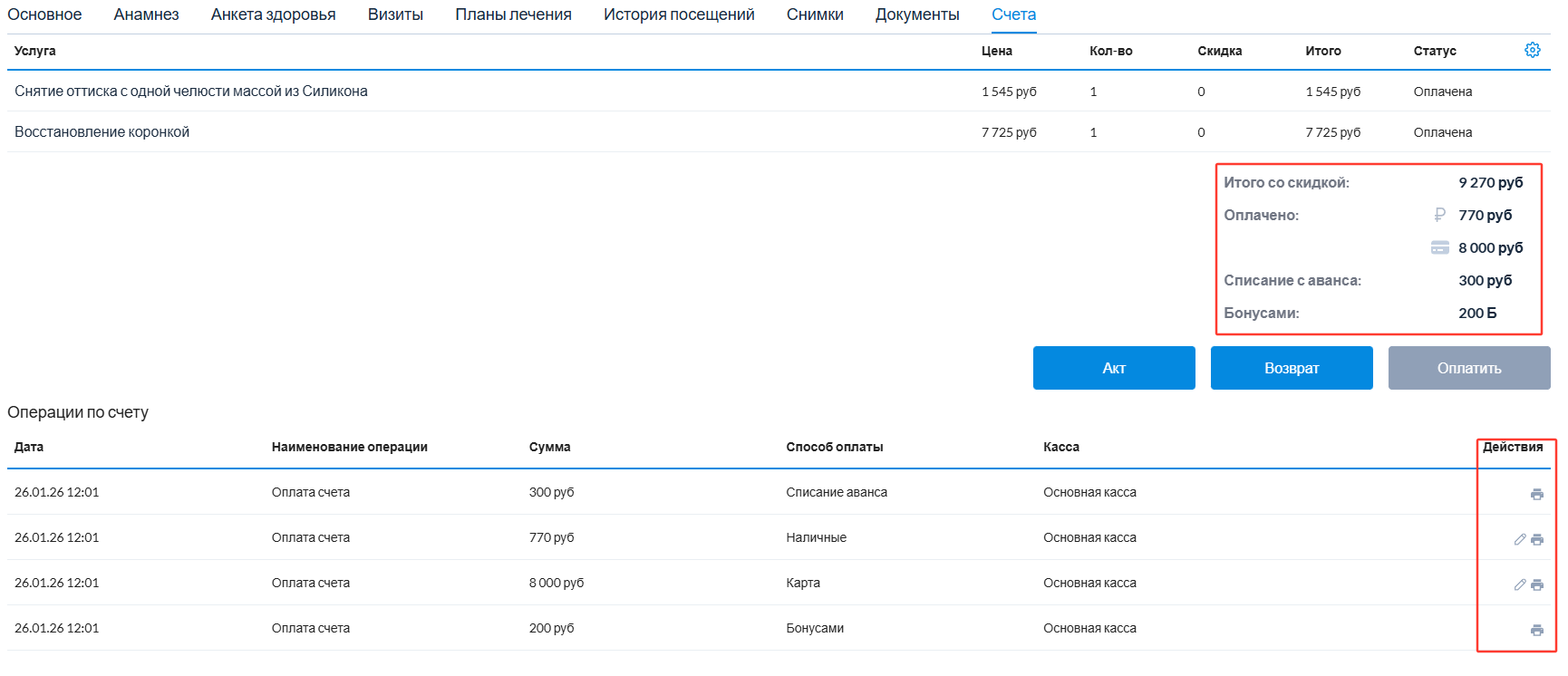Click the Действия column header
Image resolution: width=1568 pixels, height=676 pixels.
1513,447
